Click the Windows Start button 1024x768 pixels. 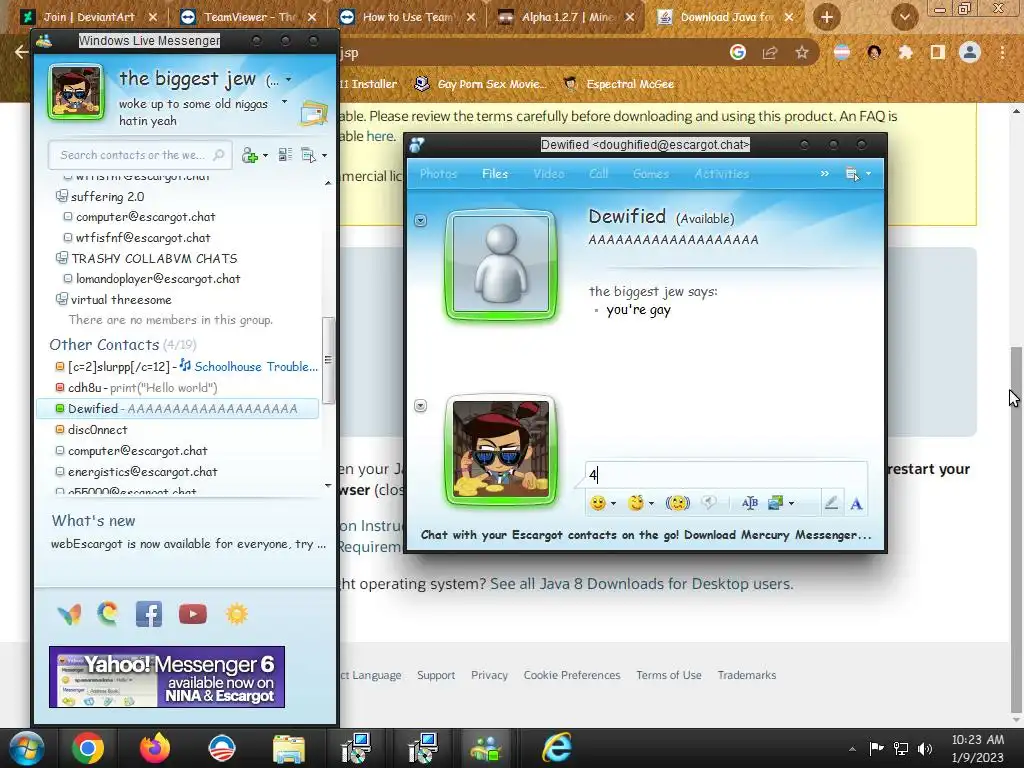point(26,748)
